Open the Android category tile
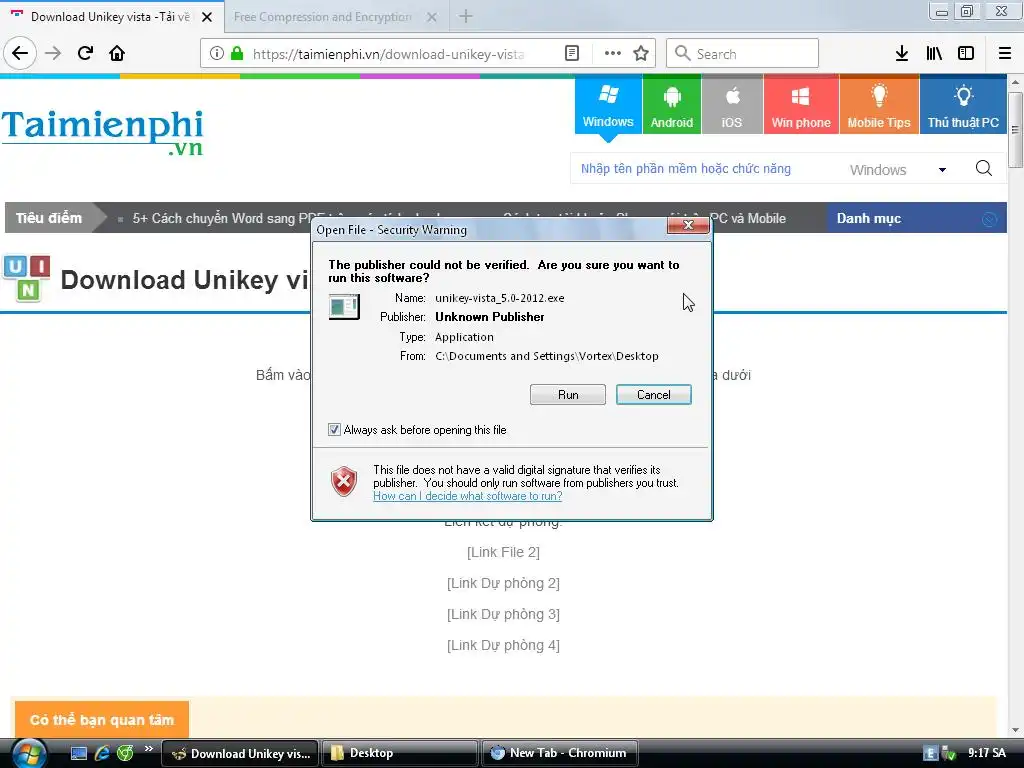This screenshot has height=768, width=1024. (x=671, y=105)
